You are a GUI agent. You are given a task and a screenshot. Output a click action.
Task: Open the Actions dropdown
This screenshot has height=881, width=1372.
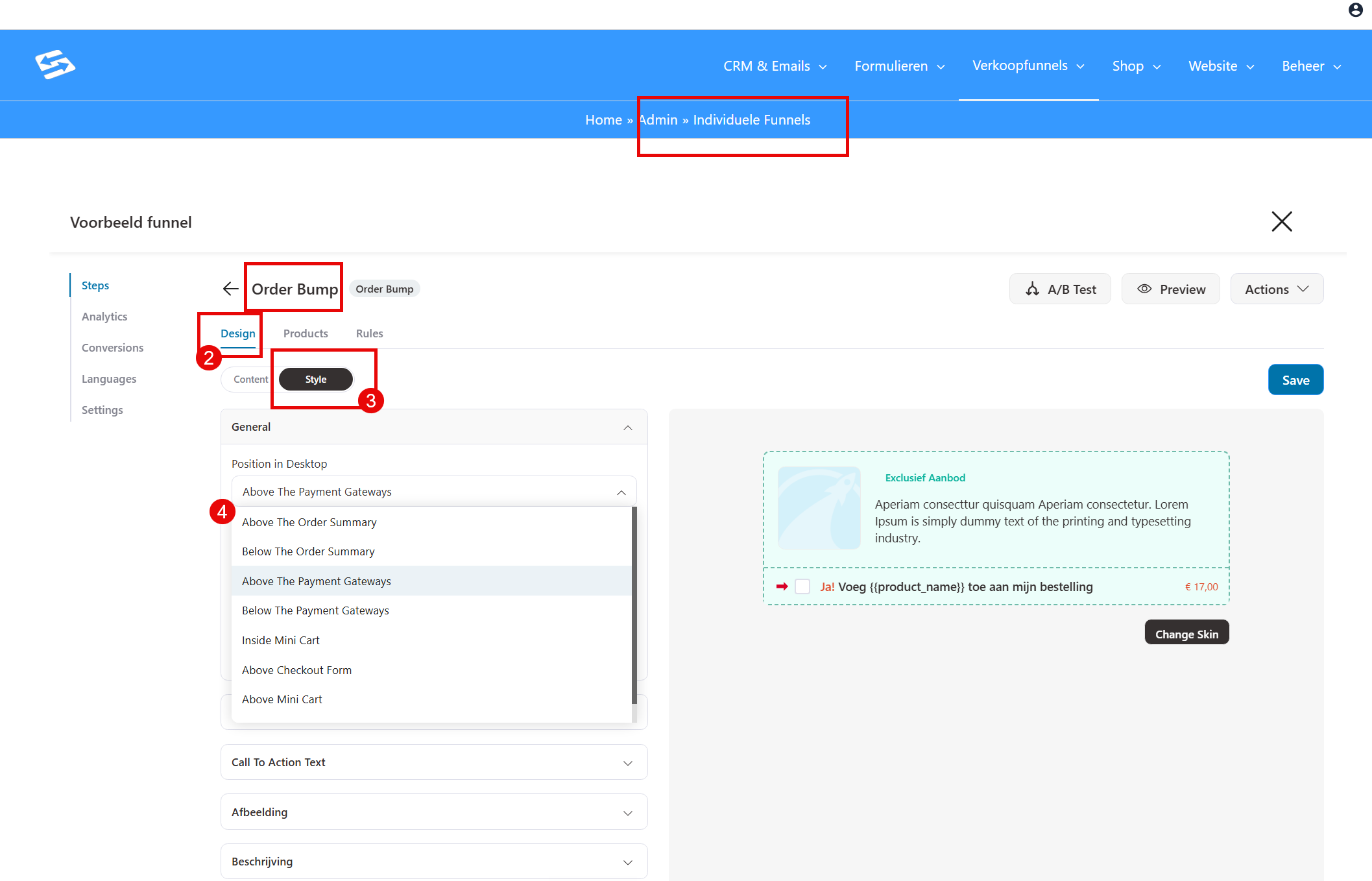1277,289
